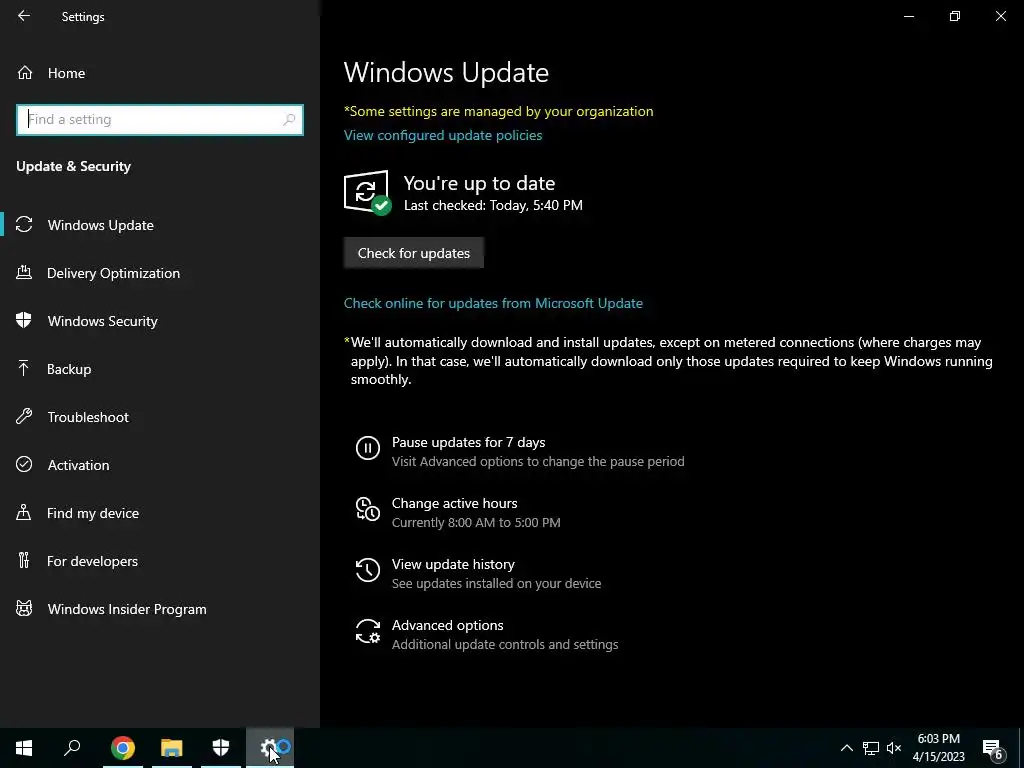The height and width of the screenshot is (768, 1024).
Task: Open Advanced options
Action: point(447,625)
